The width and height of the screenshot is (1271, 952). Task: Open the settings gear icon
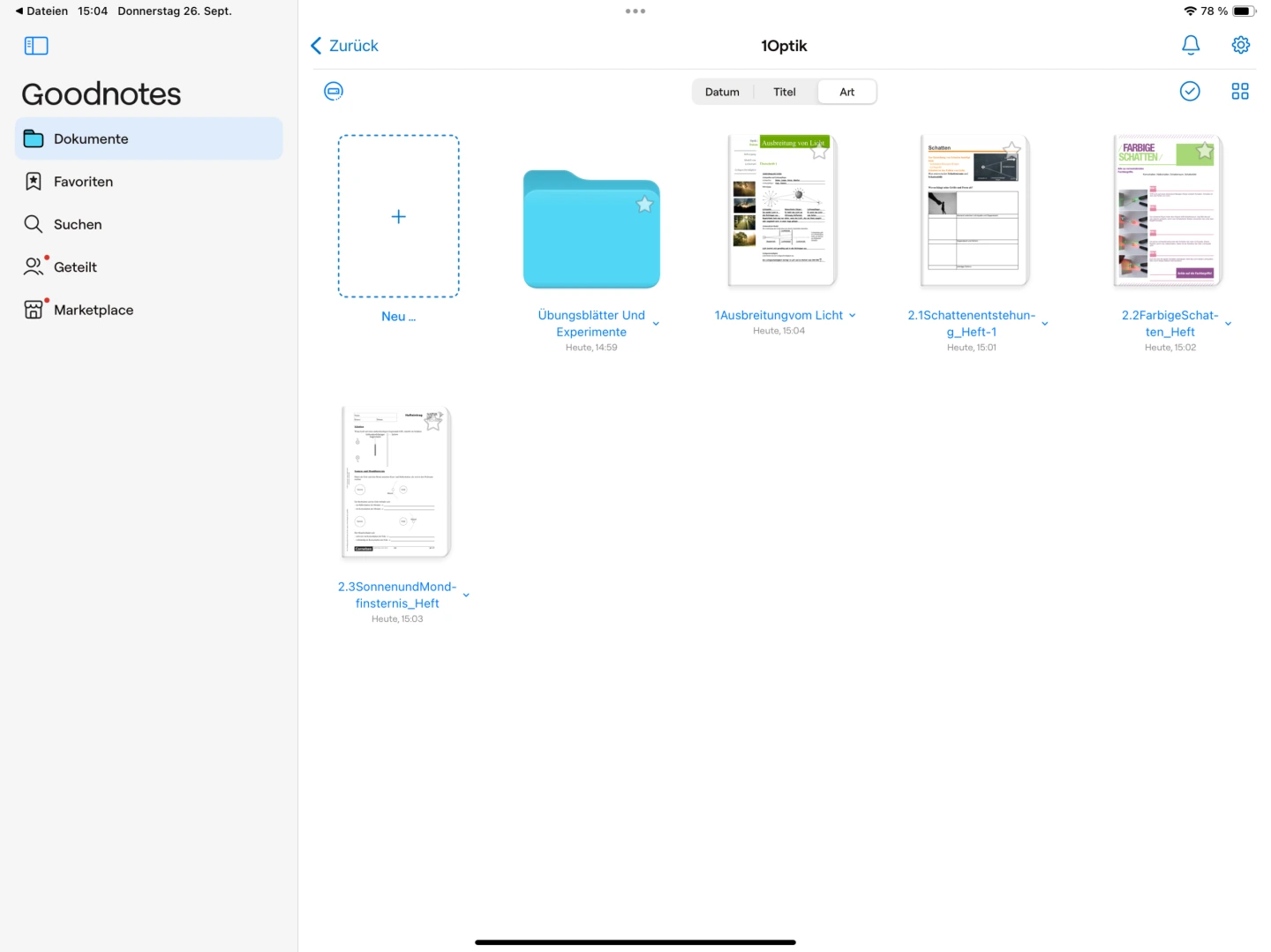tap(1240, 45)
